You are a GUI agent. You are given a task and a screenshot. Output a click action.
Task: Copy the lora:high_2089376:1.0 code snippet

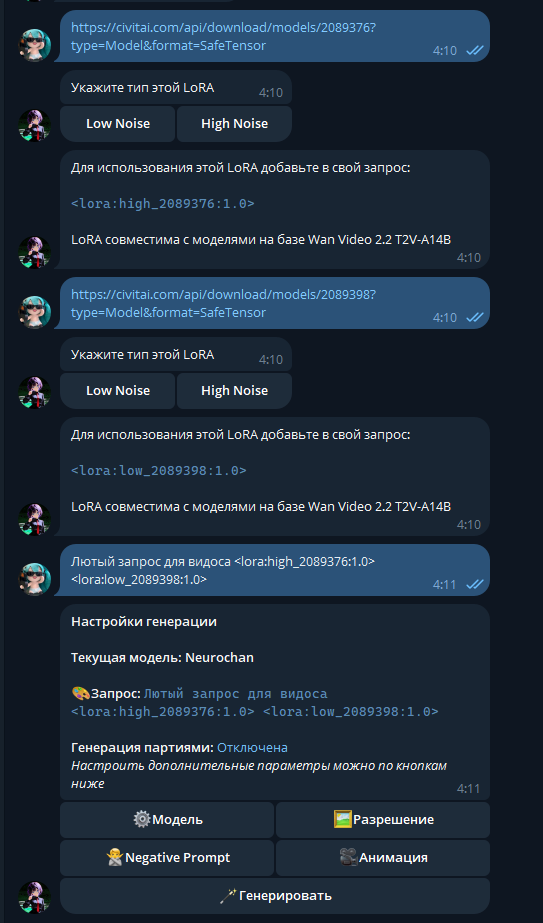click(x=163, y=204)
